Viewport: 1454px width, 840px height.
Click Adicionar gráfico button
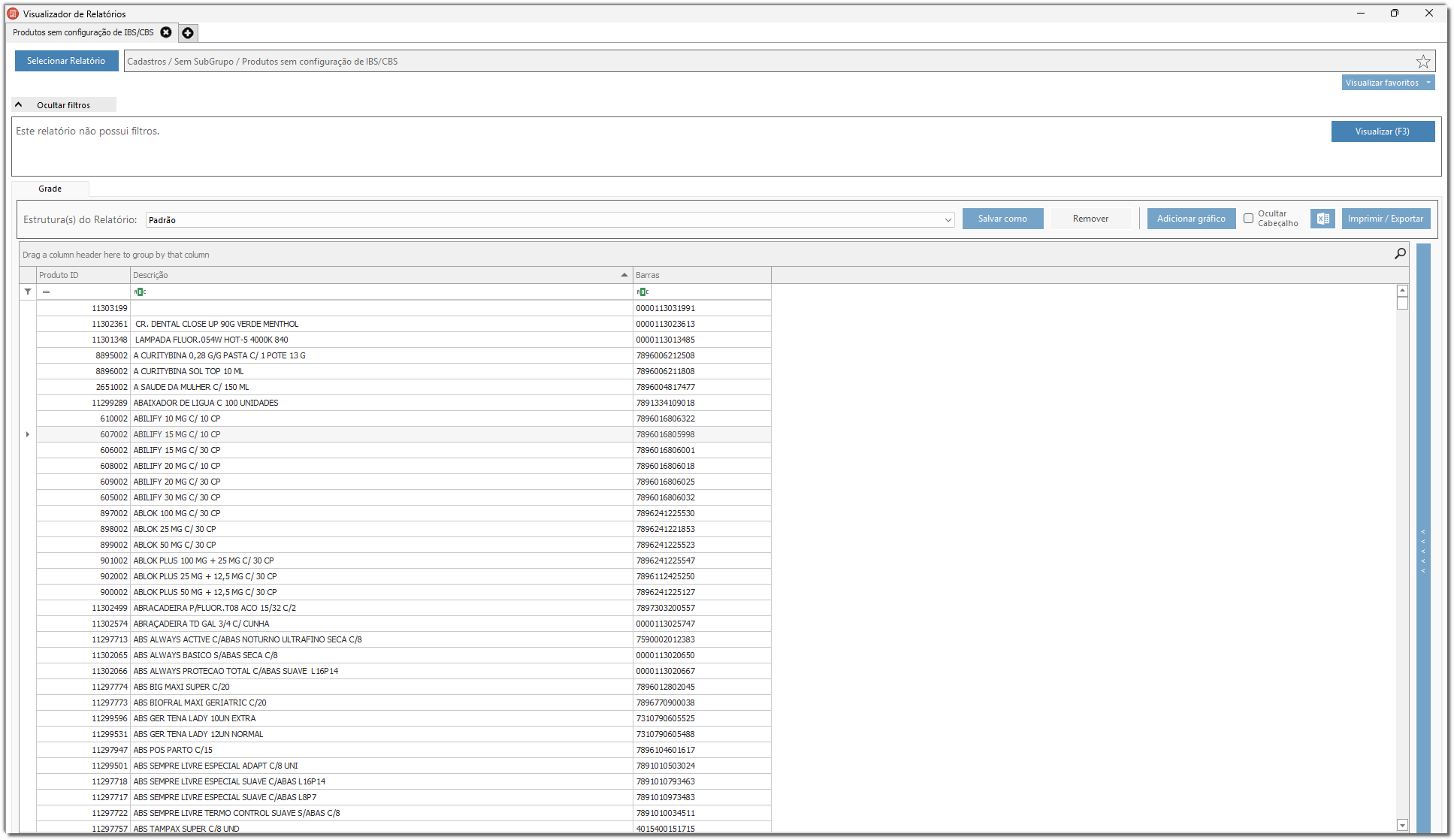(1191, 219)
